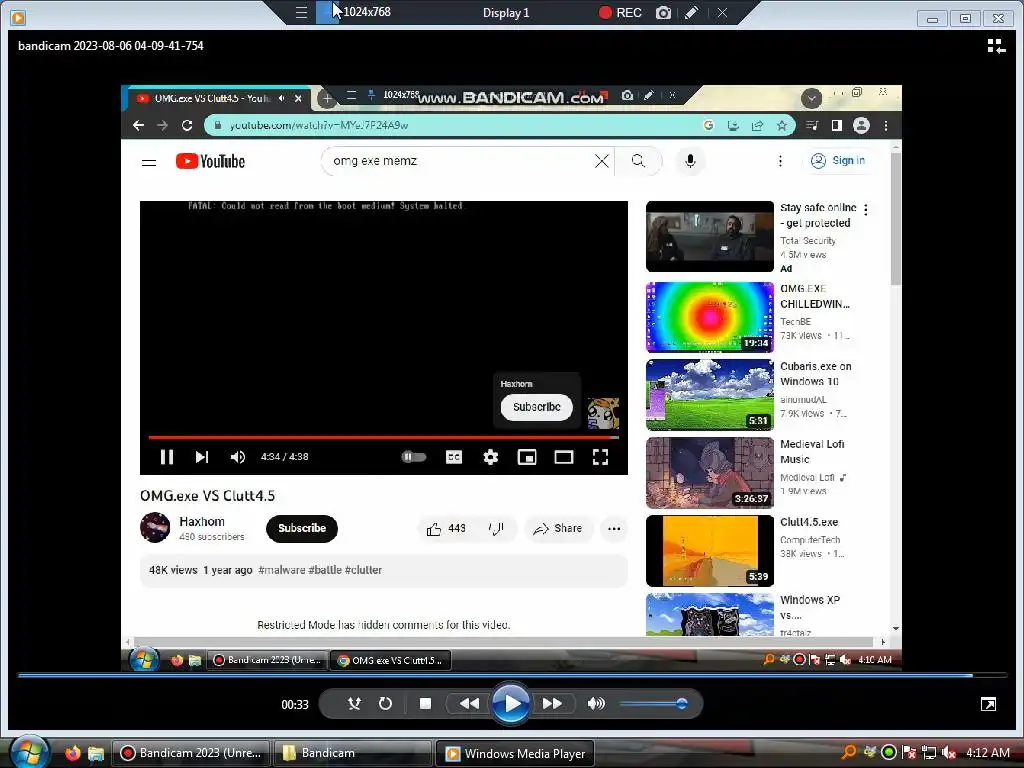Click the YouTube search magnifier button
The height and width of the screenshot is (768, 1024).
point(638,161)
